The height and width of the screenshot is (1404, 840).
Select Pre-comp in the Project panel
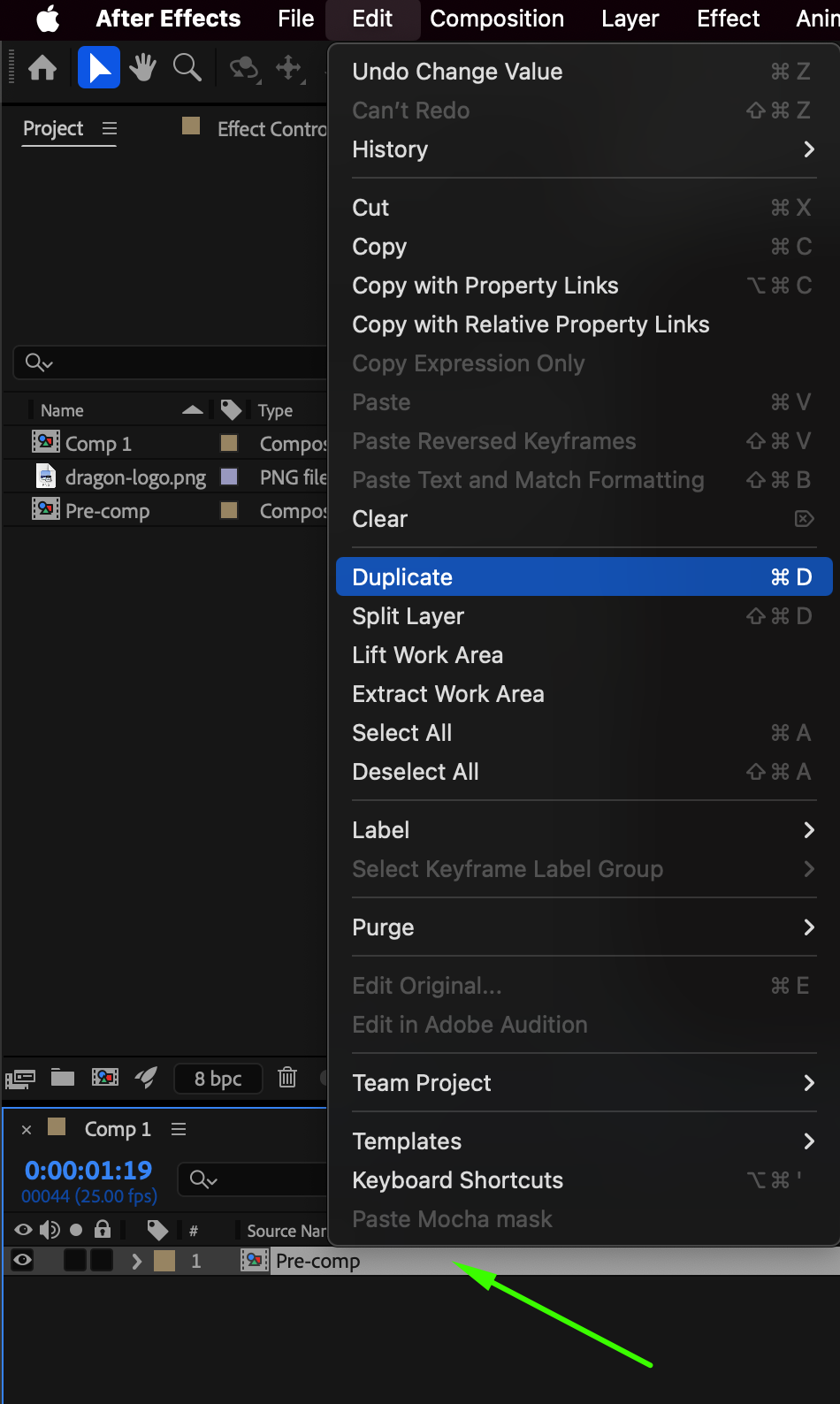point(107,511)
